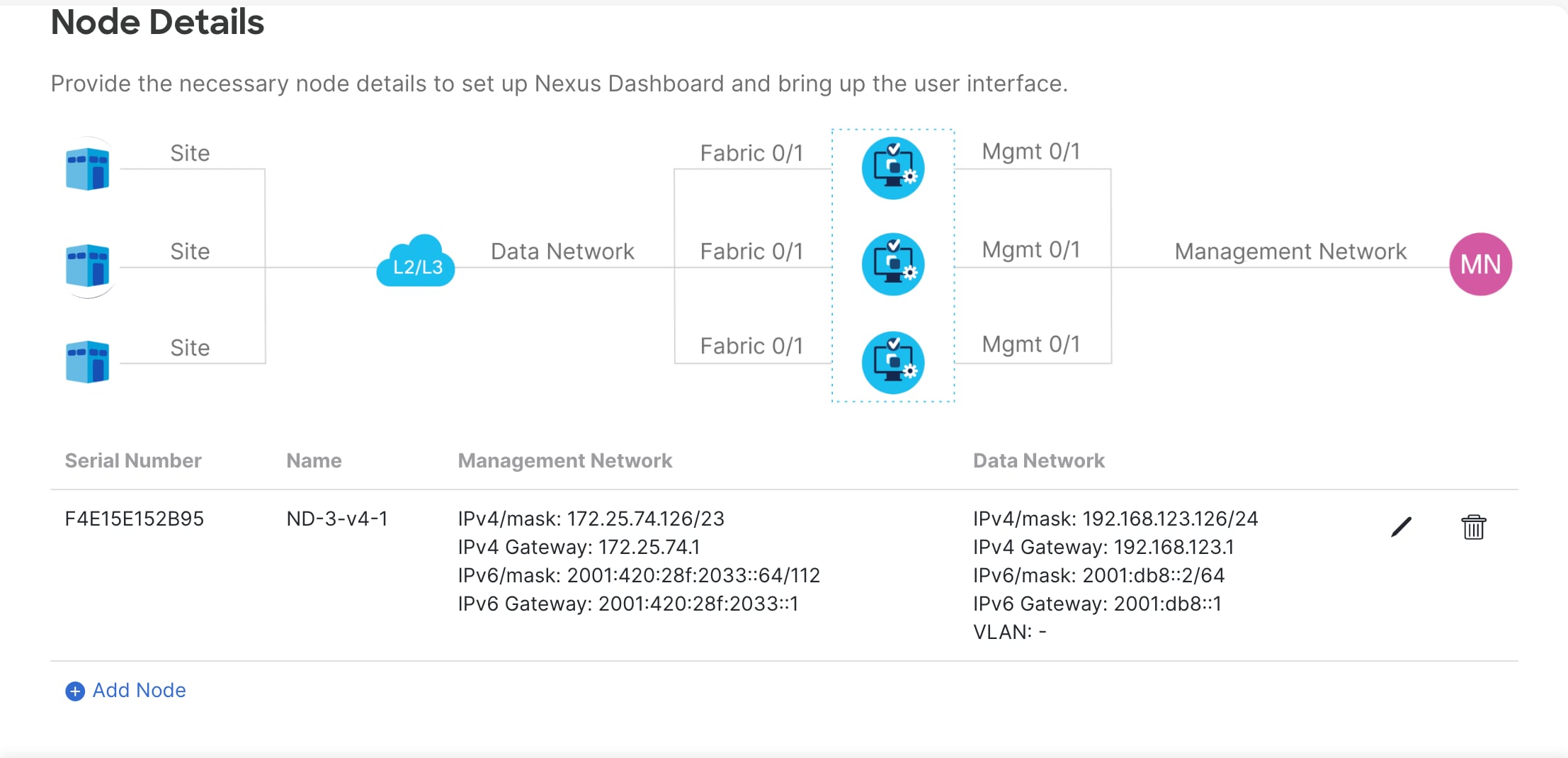The image size is (1568, 758).
Task: Click the middle Site building icon
Action: tap(88, 265)
